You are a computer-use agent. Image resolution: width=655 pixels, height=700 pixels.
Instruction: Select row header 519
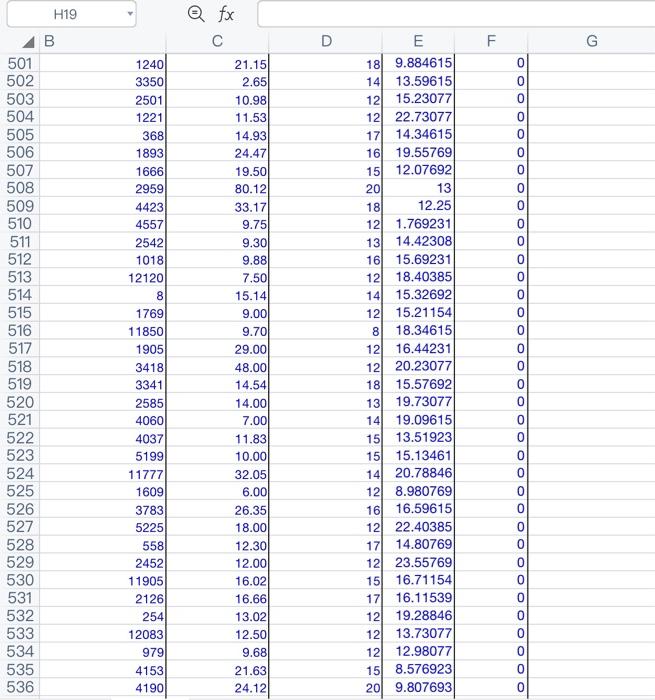[20, 384]
